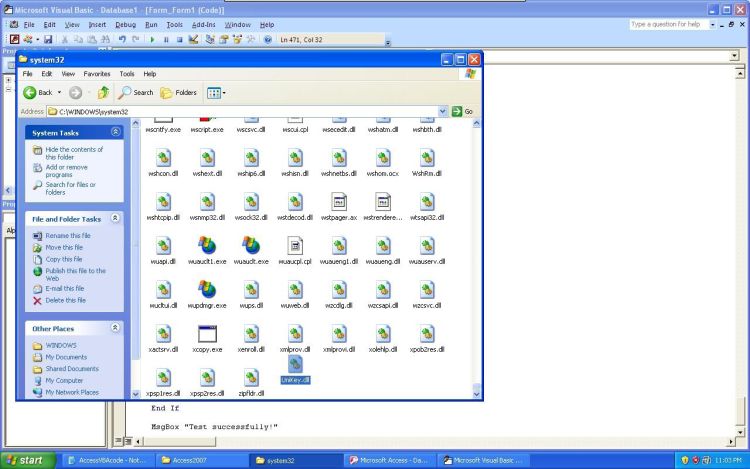The height and width of the screenshot is (469, 750).
Task: Click the Type a question for help box
Action: pyautogui.click(x=668, y=24)
